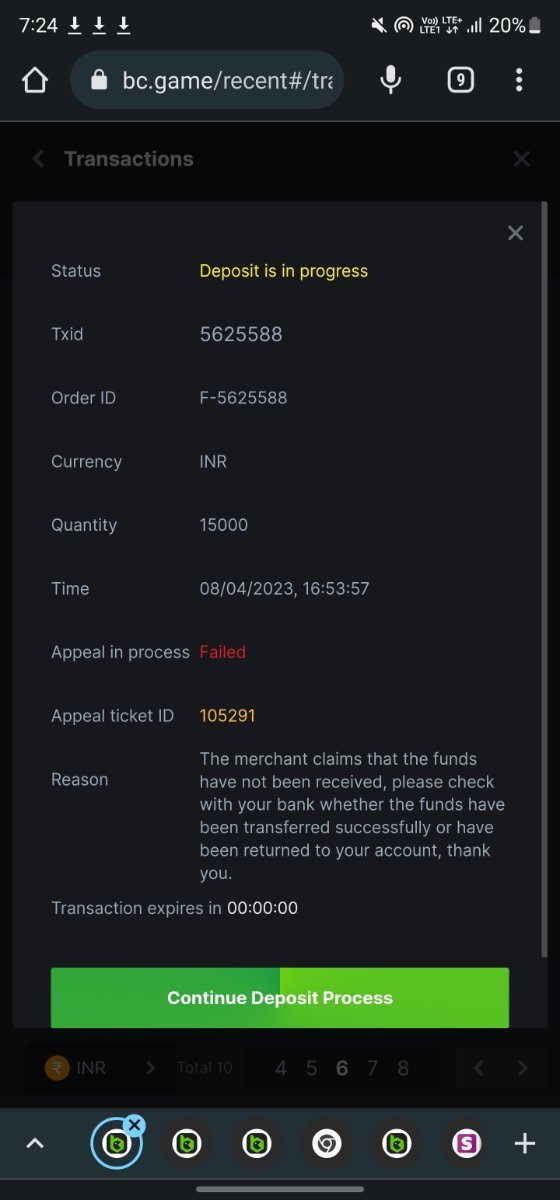This screenshot has width=560, height=1200.
Task: Switch to the pink S tab
Action: [467, 1143]
